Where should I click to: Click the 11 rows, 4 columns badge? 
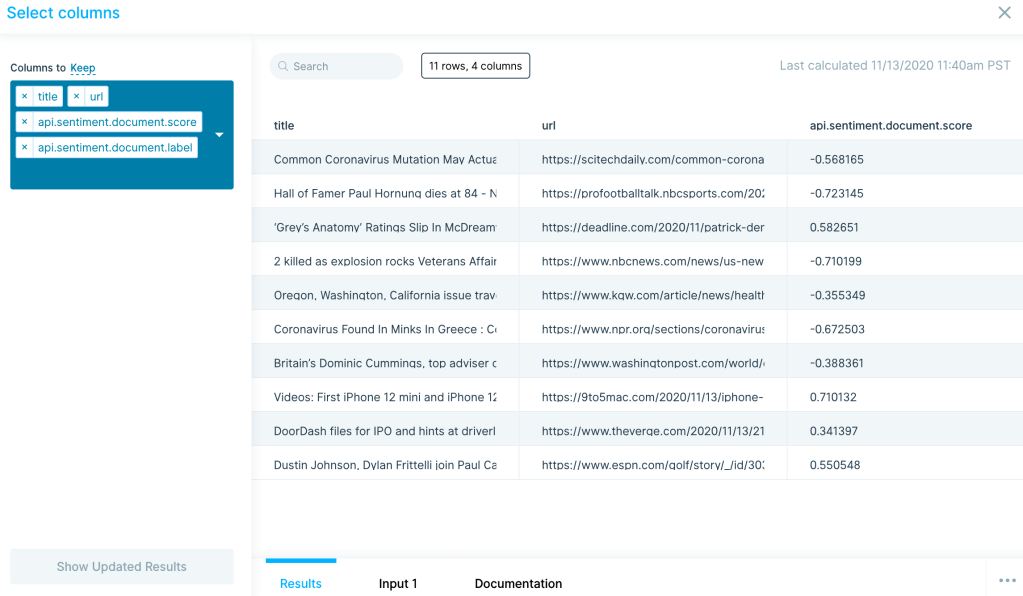tap(475, 66)
